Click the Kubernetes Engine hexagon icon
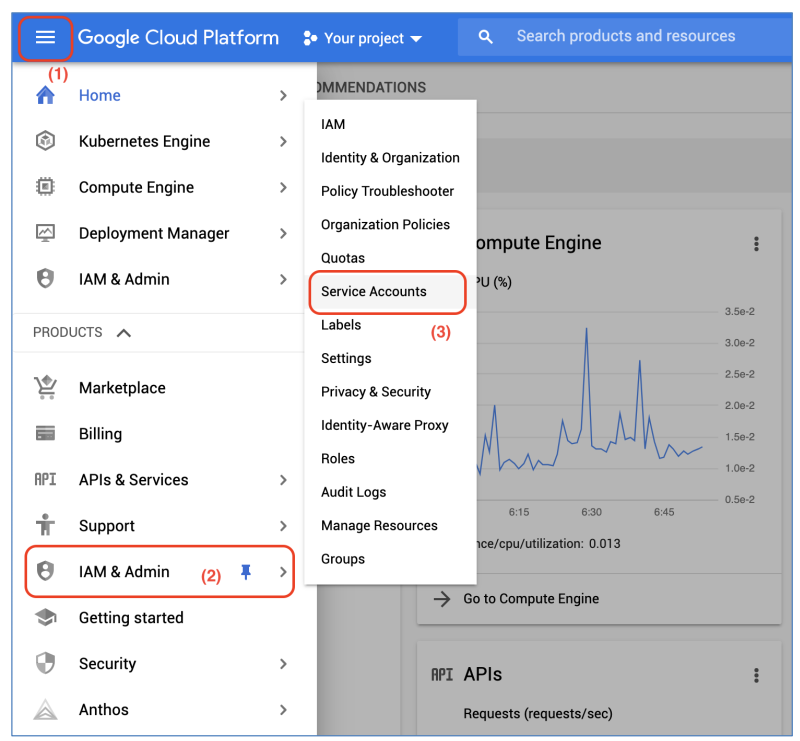 tap(45, 141)
